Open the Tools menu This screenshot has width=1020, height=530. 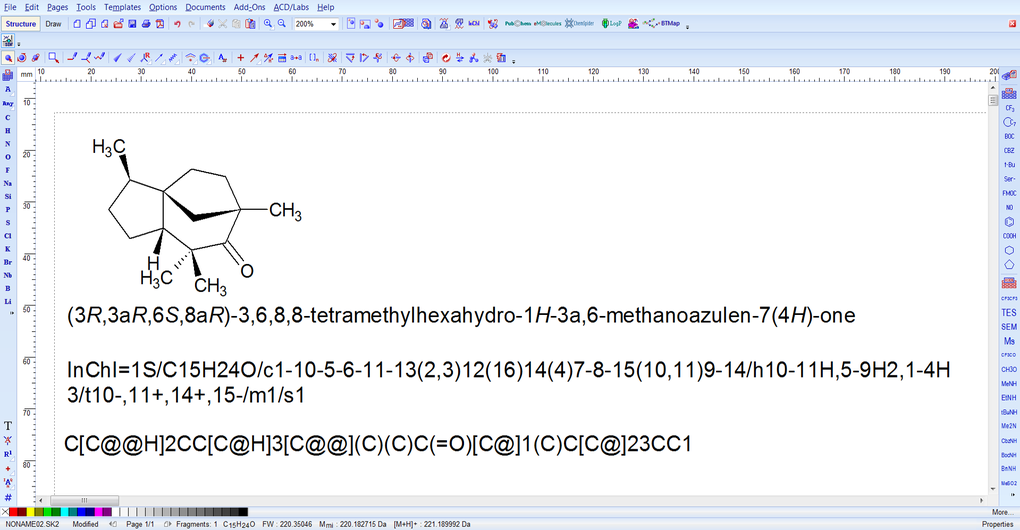(x=86, y=7)
